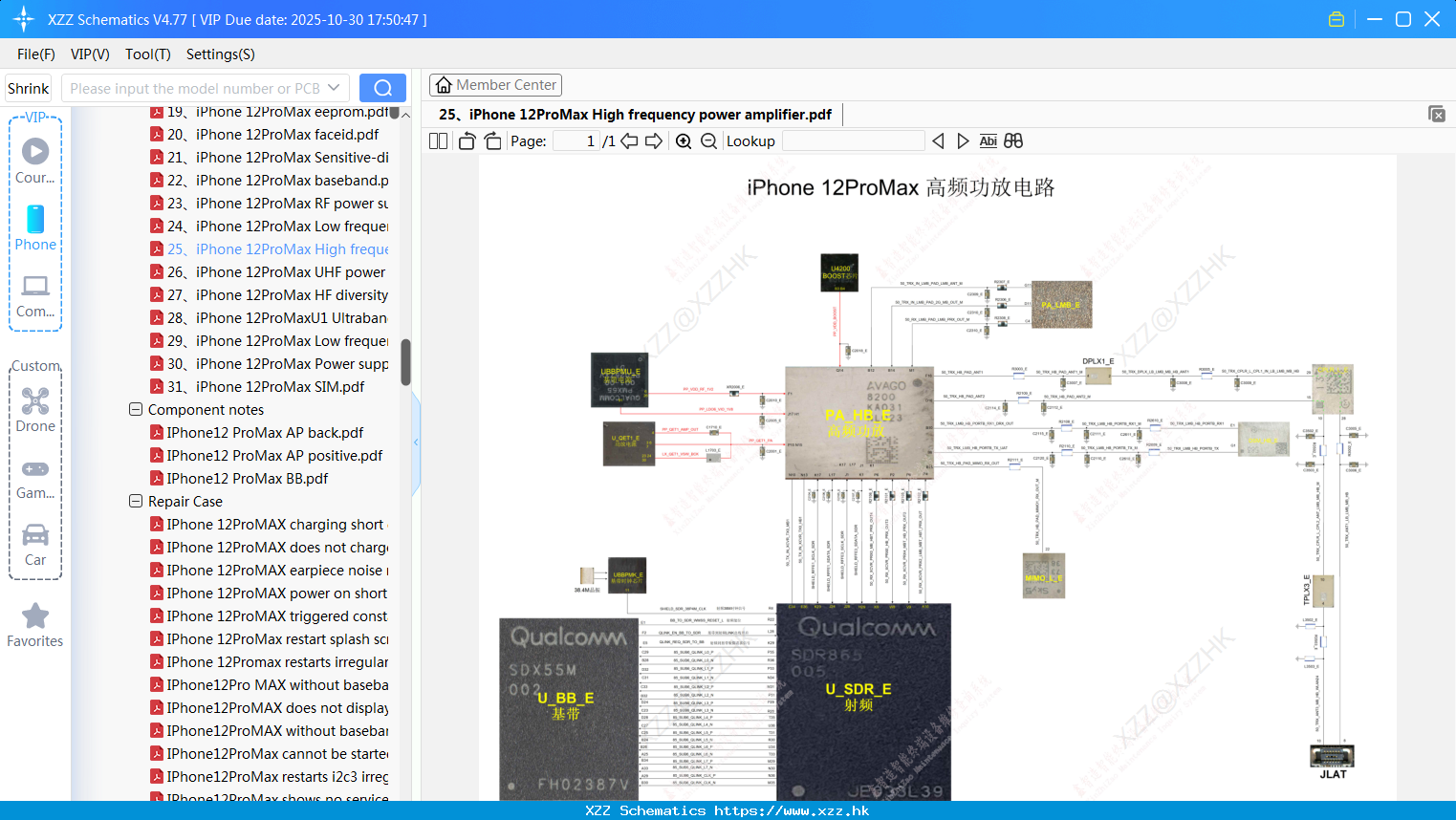
Task: Click the file tree vertical scrollbar
Action: (405, 363)
